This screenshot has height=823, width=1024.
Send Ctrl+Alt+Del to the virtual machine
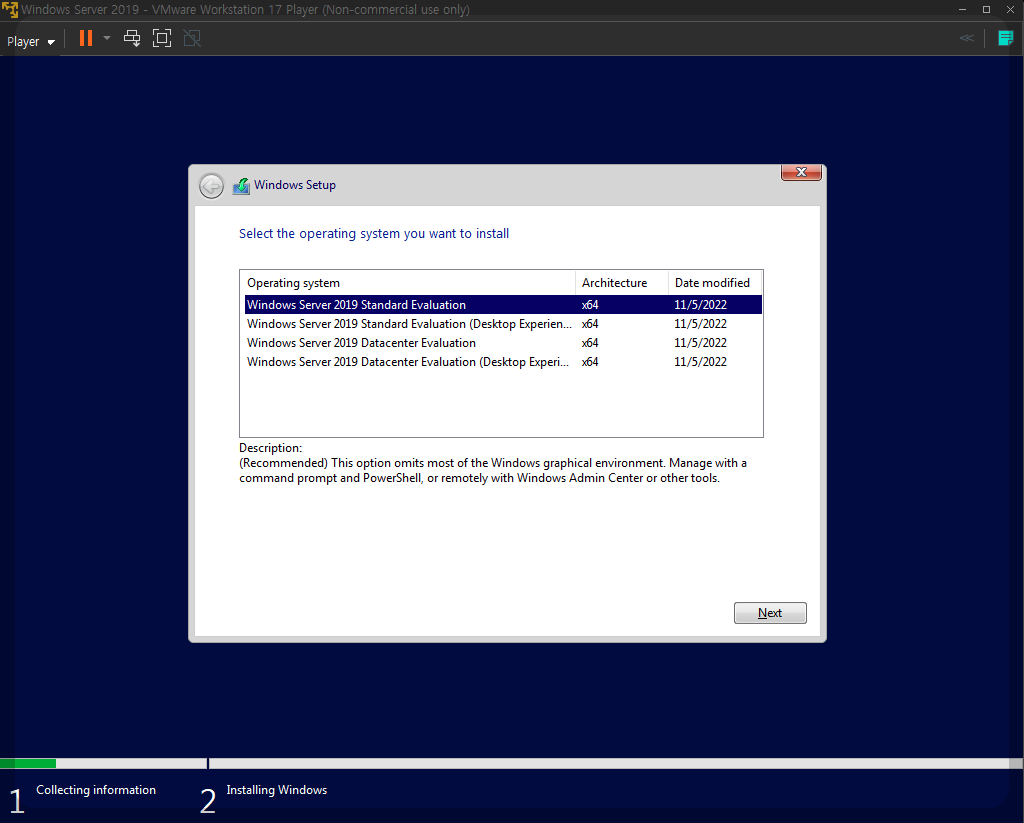tap(131, 37)
